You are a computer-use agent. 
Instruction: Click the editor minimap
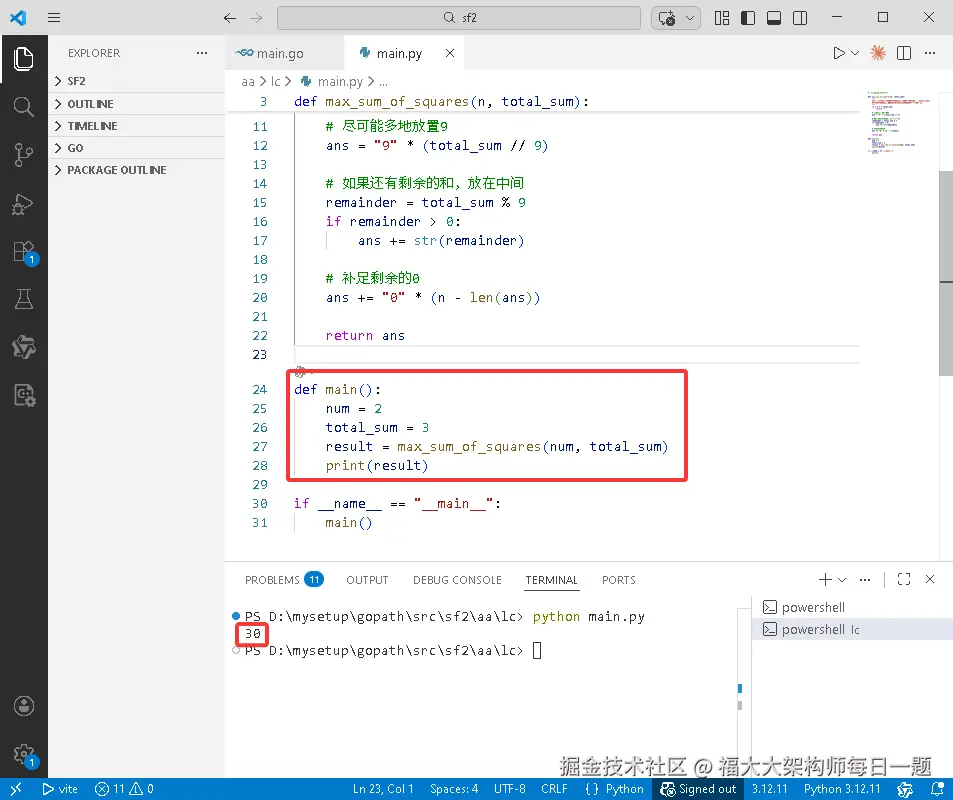pos(900,122)
